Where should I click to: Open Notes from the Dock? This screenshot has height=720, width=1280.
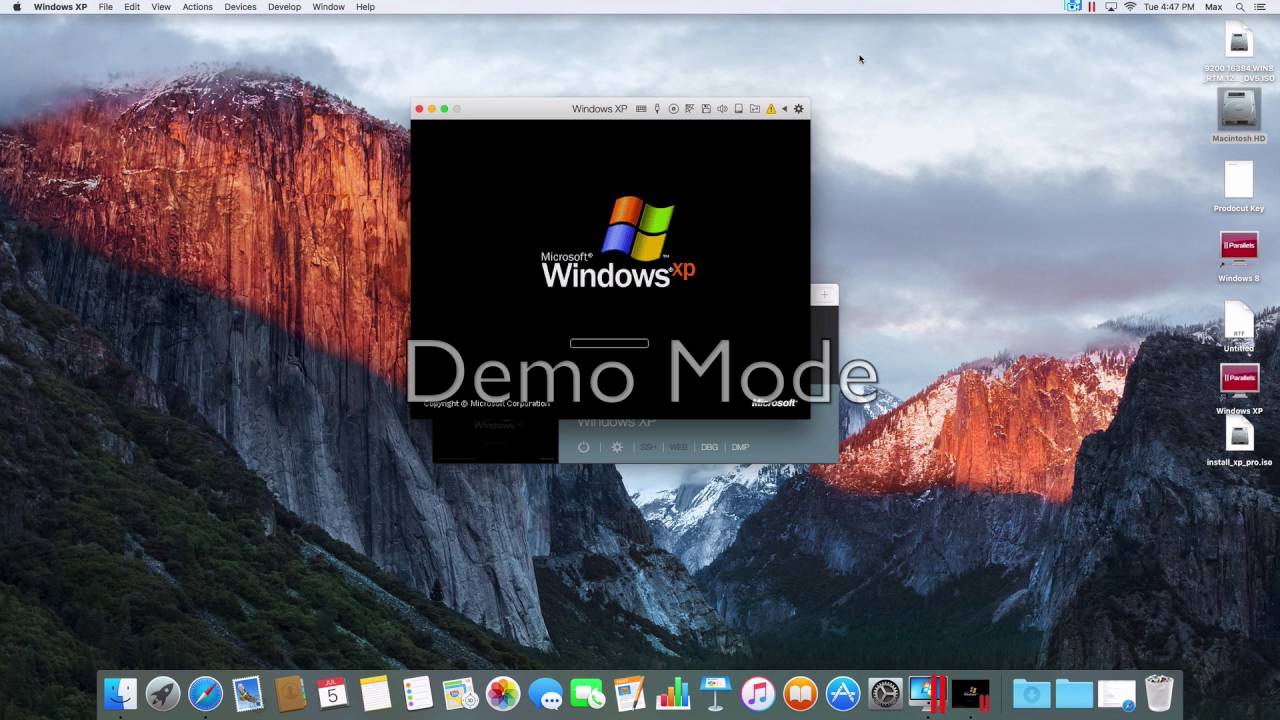tap(375, 693)
